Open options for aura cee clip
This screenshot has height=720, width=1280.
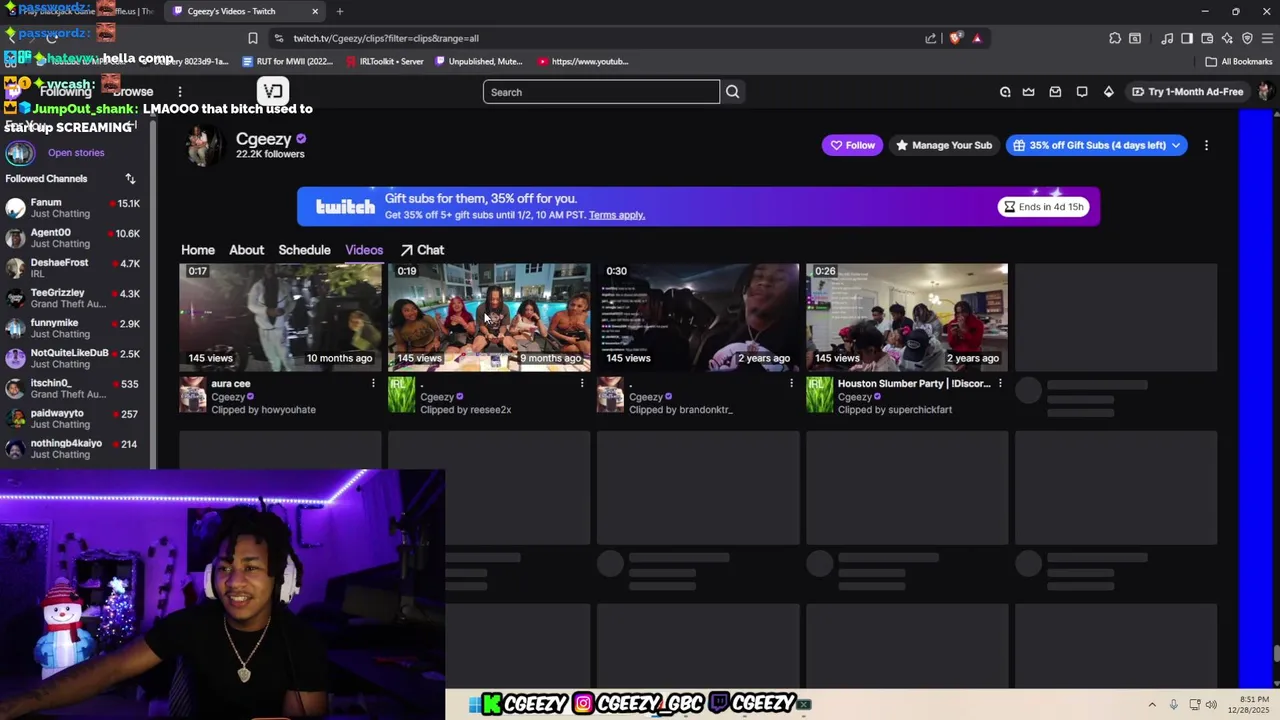(373, 383)
